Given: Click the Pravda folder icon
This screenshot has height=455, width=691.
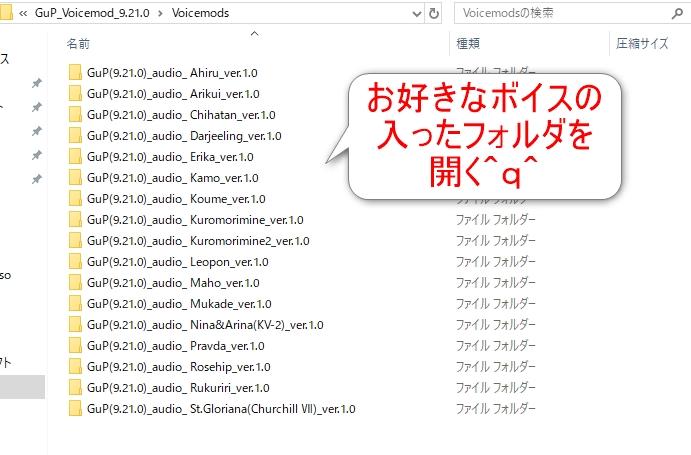Looking at the screenshot, I should [75, 346].
